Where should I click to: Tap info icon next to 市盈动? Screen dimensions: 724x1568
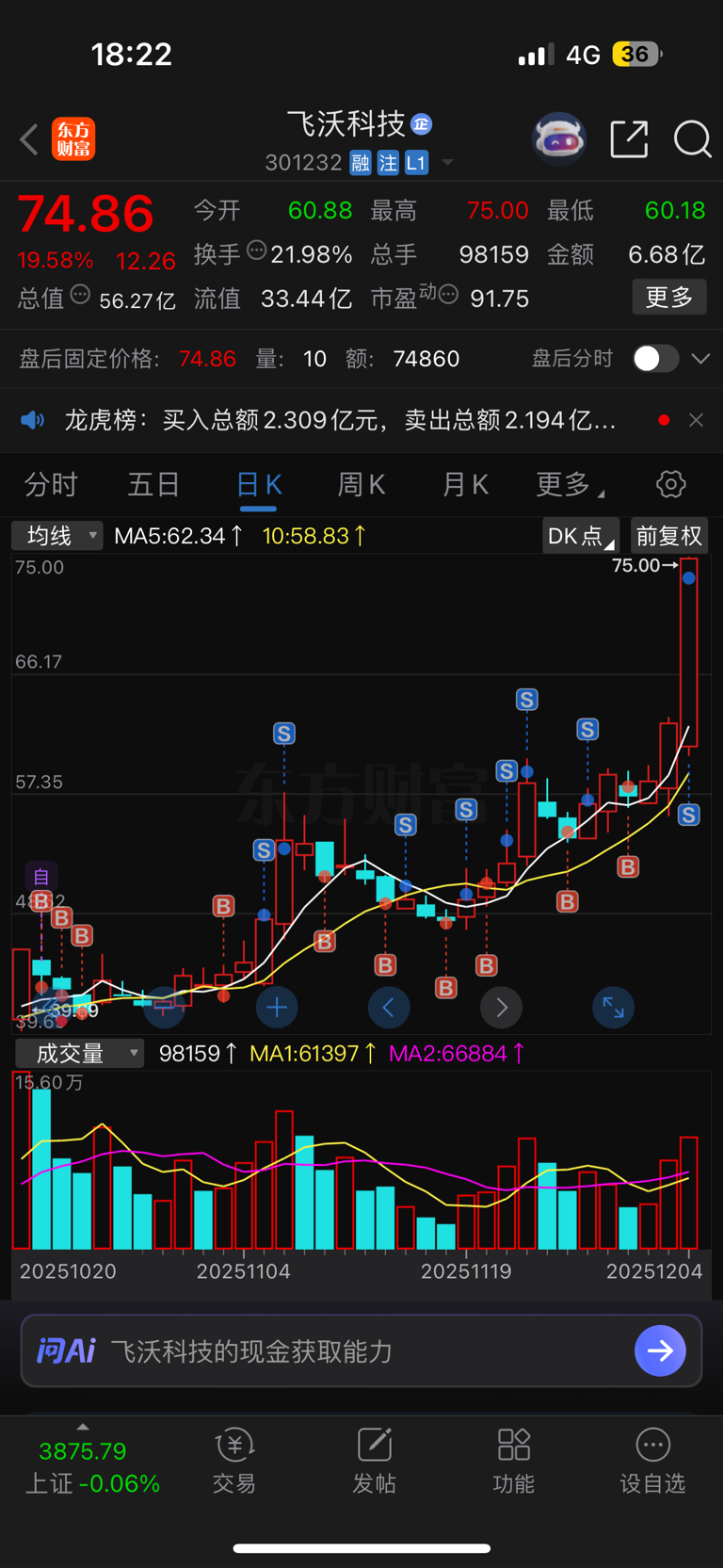[x=449, y=295]
